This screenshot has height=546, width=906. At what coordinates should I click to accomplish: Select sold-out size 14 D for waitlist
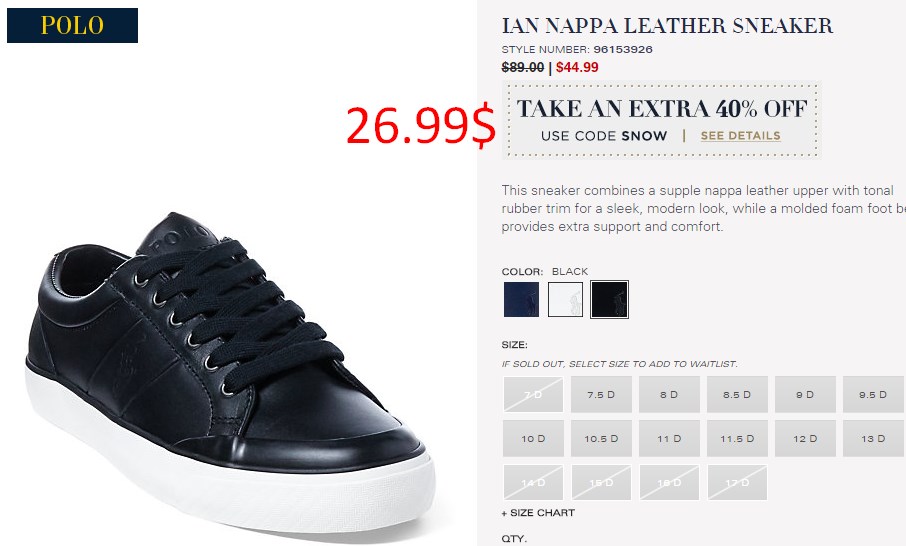(533, 482)
